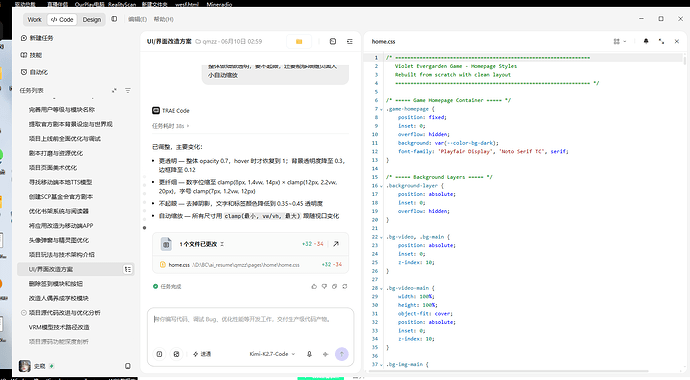Click the second round icon in input toolbar
The height and width of the screenshot is (380, 690).
point(176,354)
